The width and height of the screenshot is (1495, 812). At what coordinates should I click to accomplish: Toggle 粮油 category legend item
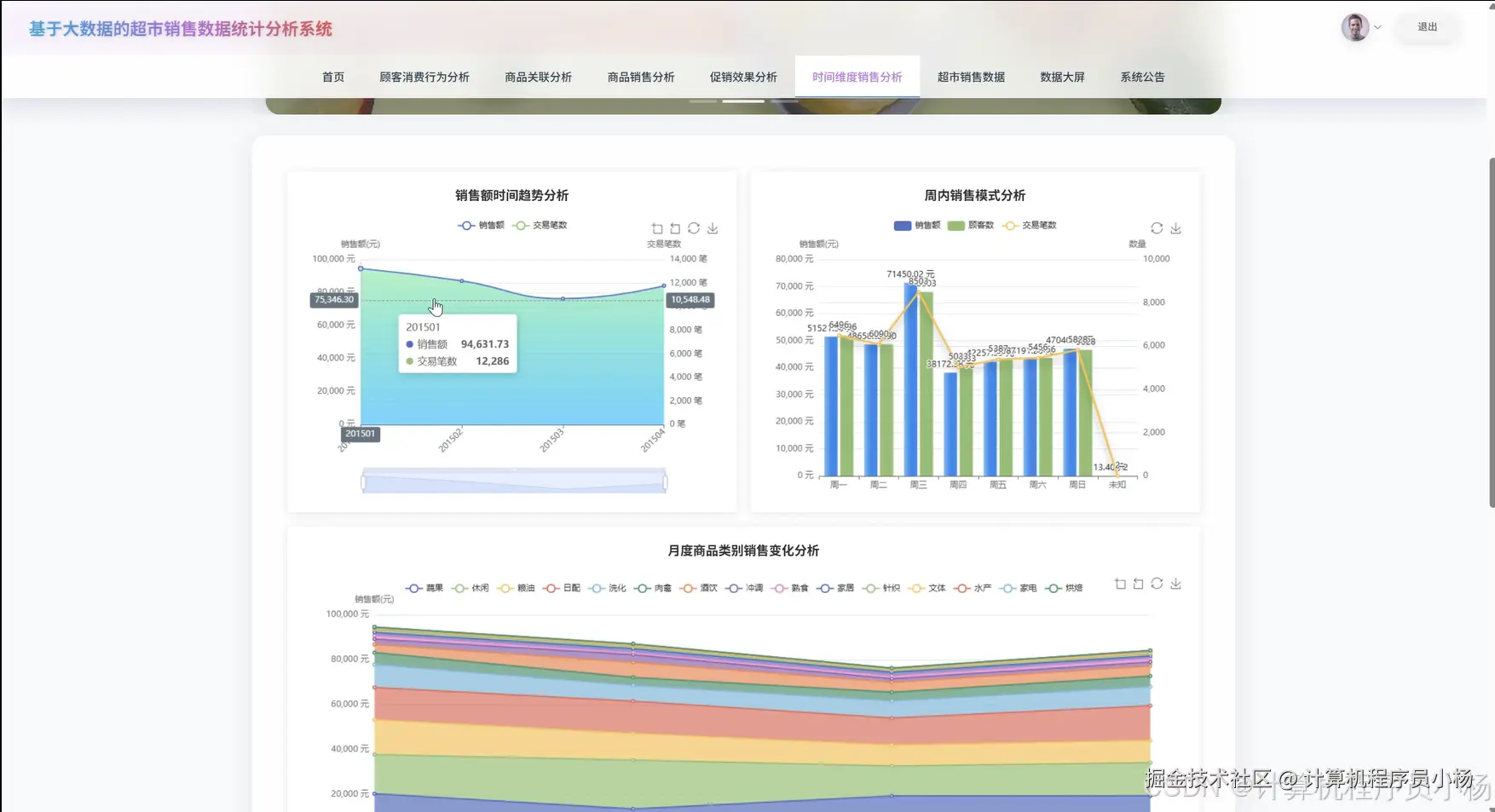tap(516, 588)
